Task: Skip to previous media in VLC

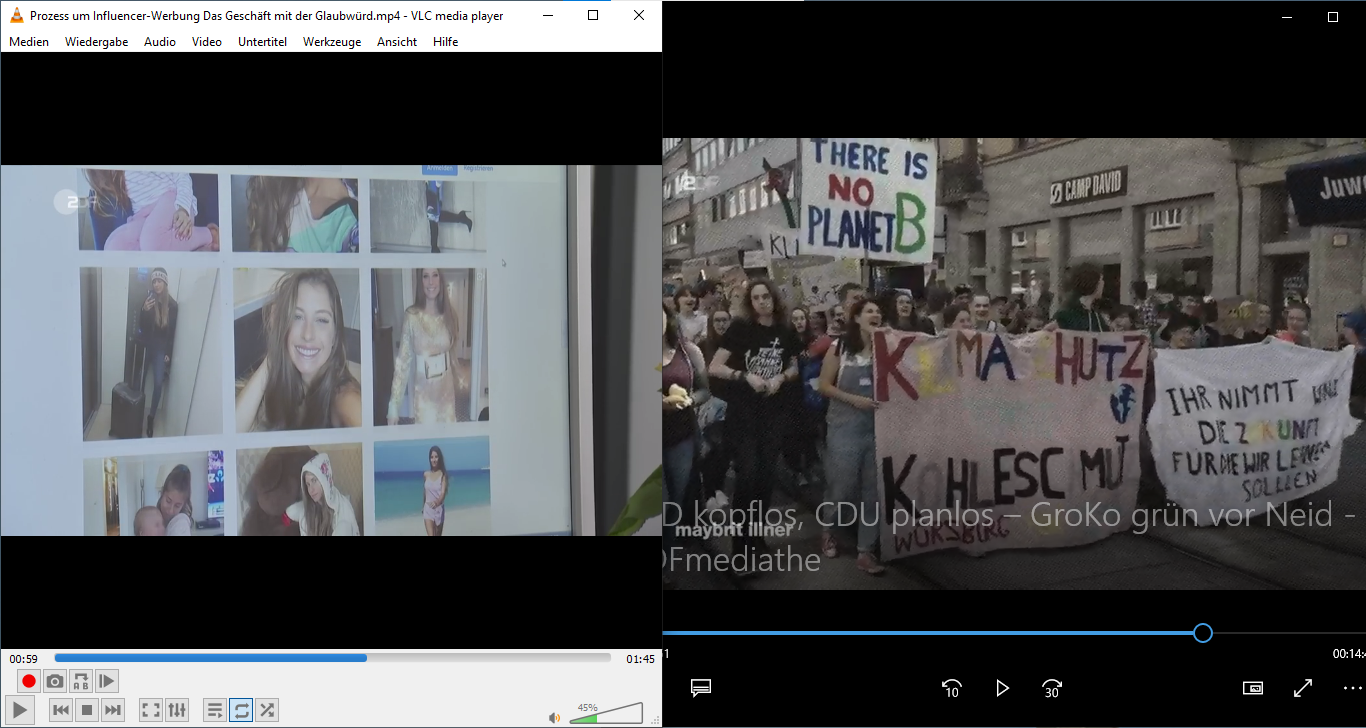Action: tap(61, 710)
